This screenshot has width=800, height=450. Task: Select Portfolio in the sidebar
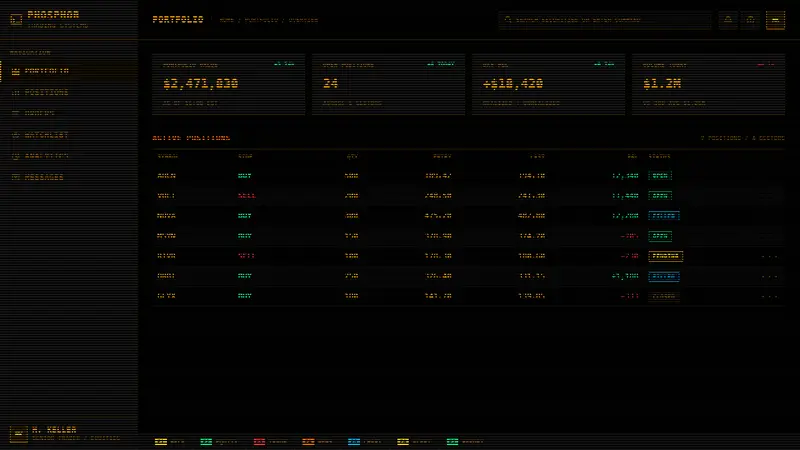point(69,71)
